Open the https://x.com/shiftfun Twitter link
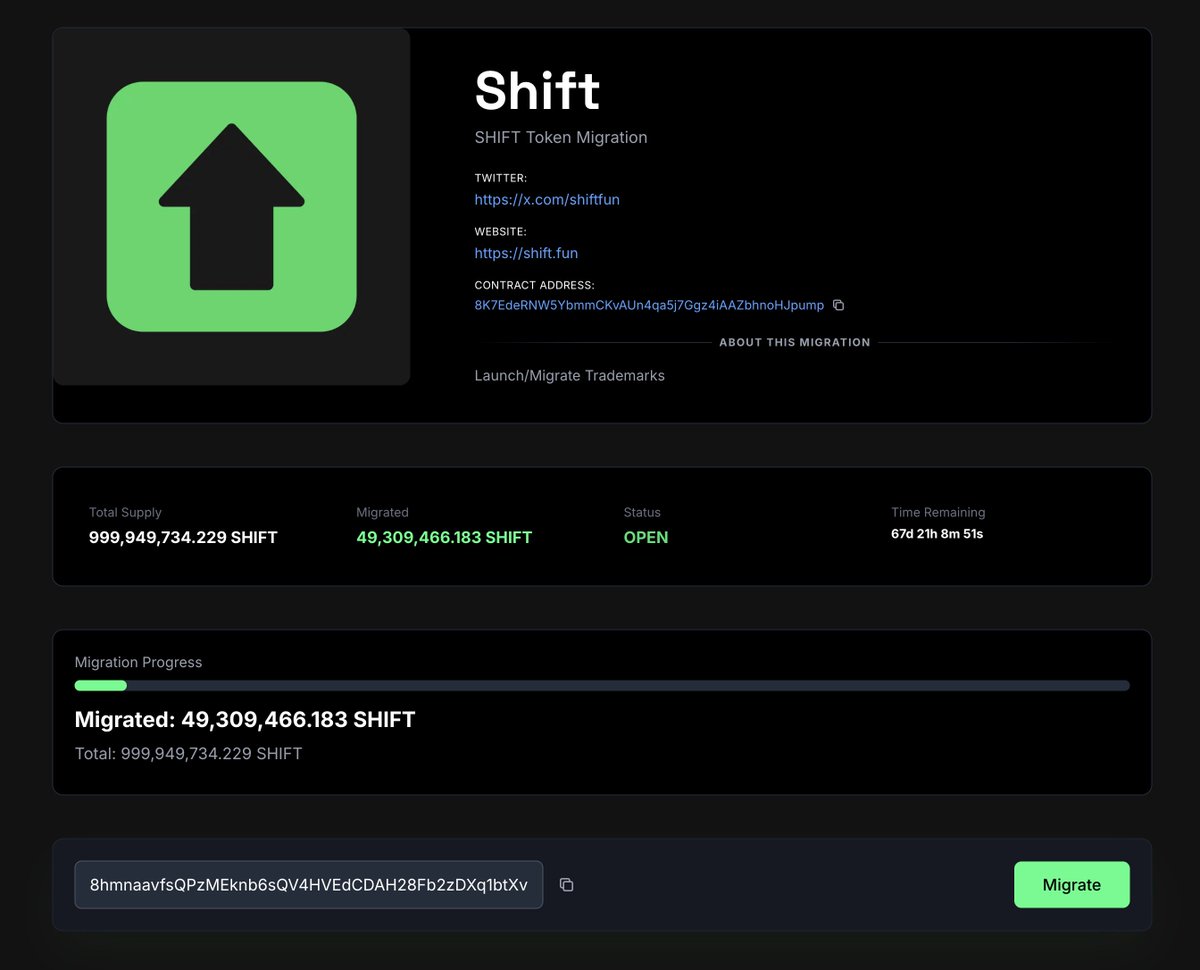 click(547, 199)
